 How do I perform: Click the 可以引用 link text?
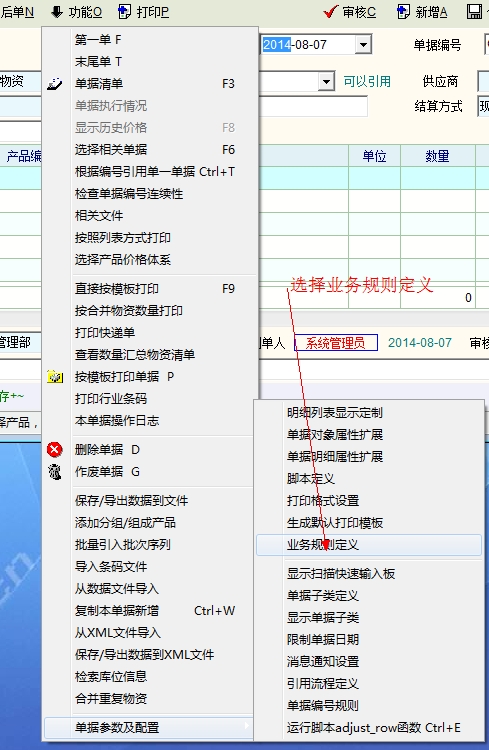pos(367,82)
